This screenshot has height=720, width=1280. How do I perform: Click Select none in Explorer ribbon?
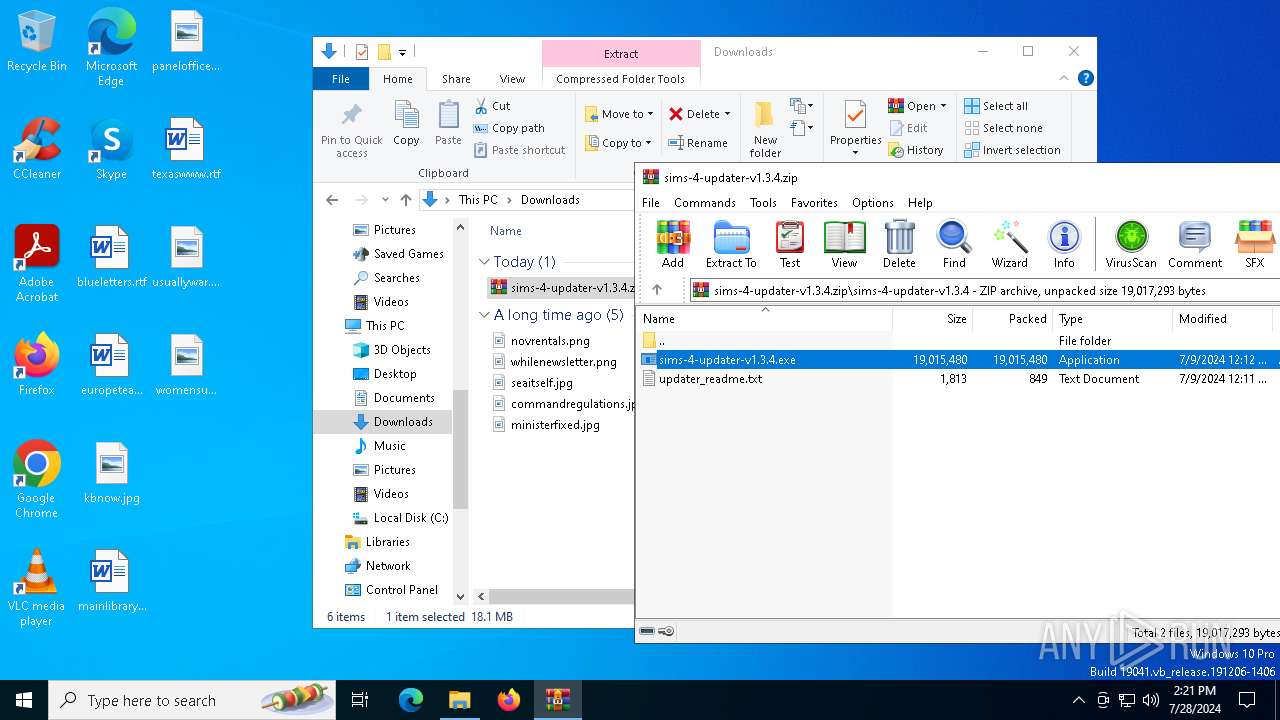point(1003,128)
